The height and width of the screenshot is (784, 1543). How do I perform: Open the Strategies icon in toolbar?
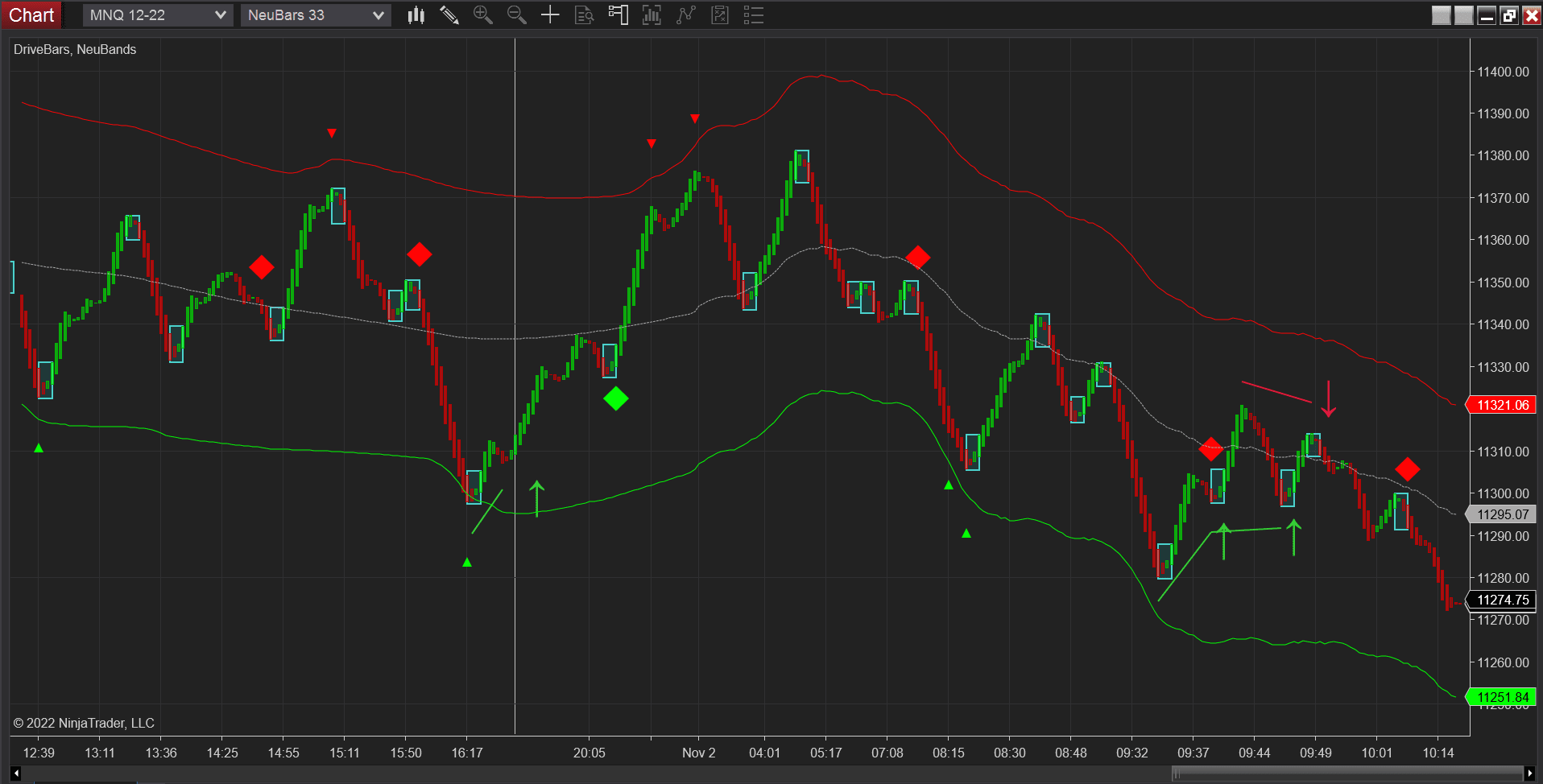point(720,14)
